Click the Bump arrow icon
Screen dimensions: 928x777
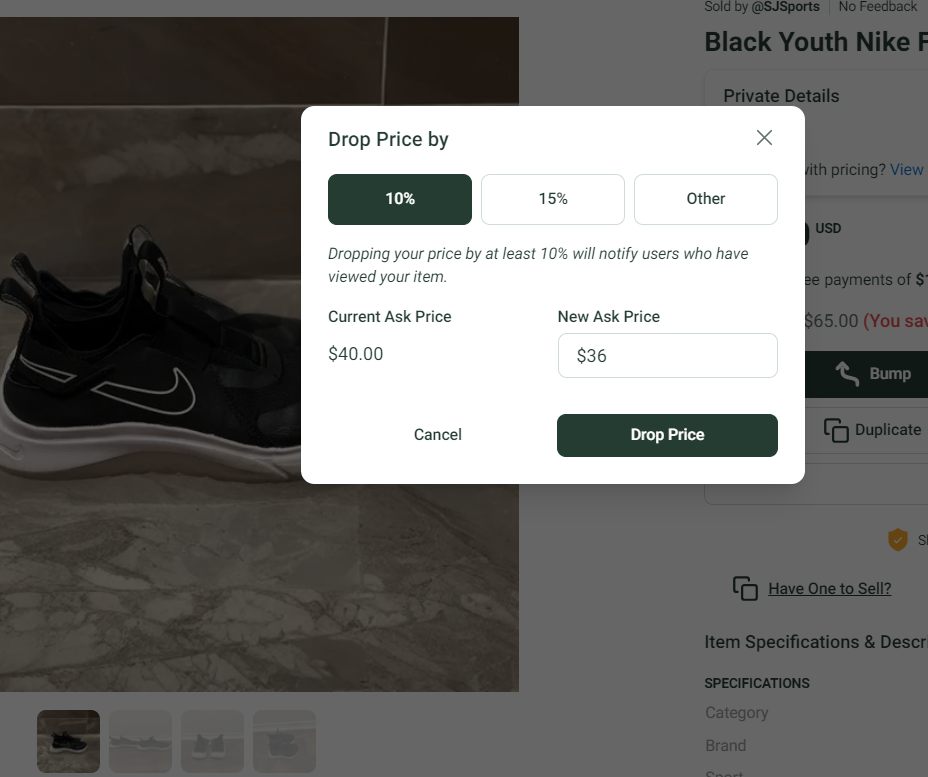[847, 374]
